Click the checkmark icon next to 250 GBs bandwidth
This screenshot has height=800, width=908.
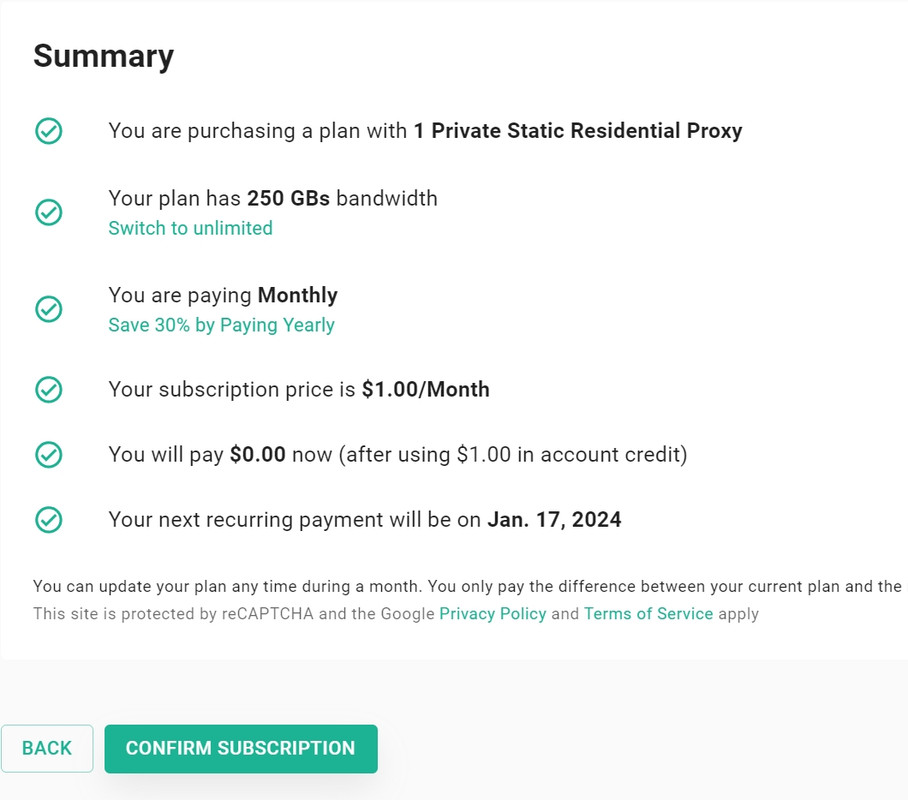pos(49,212)
